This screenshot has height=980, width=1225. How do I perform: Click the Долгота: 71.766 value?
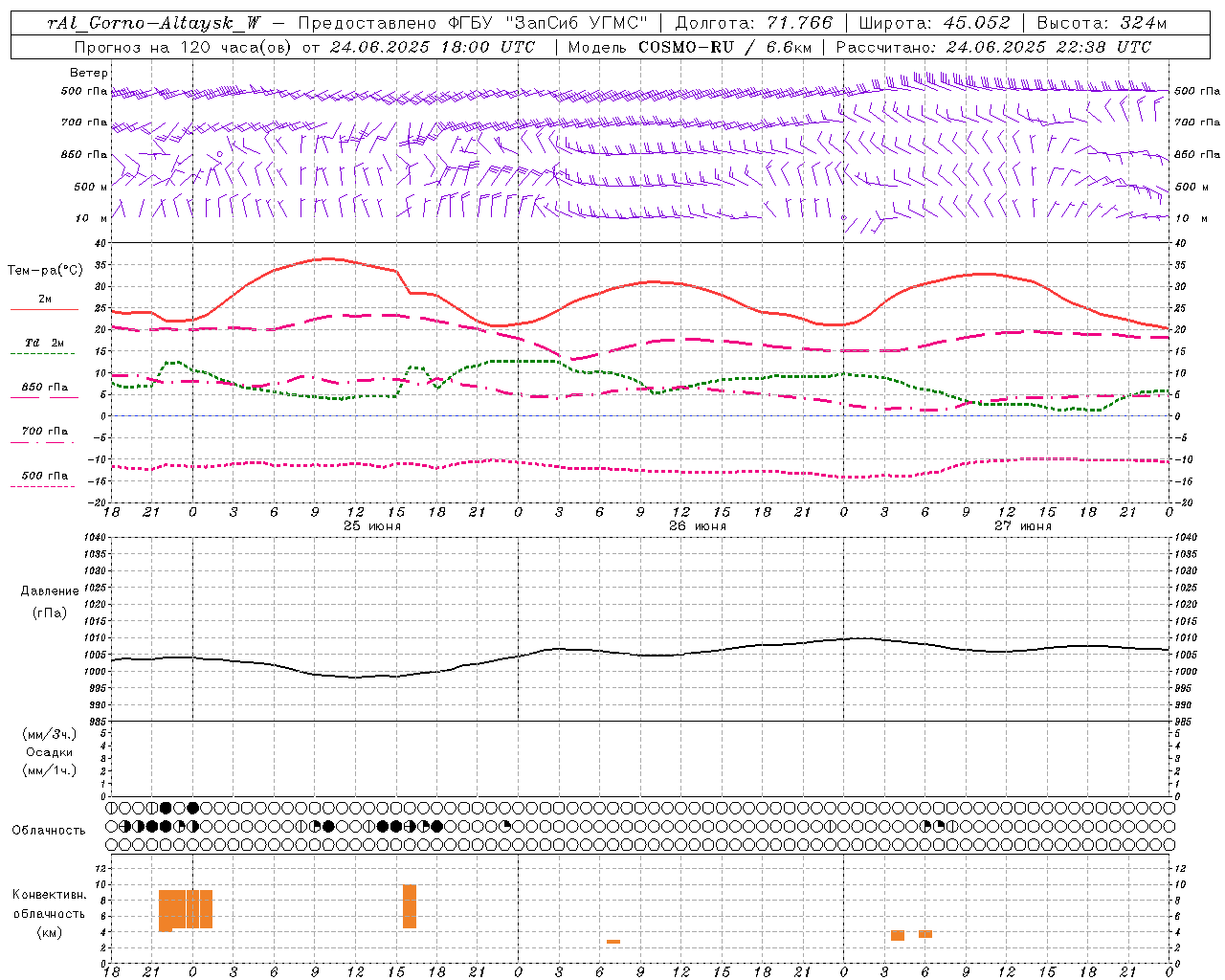click(x=754, y=23)
